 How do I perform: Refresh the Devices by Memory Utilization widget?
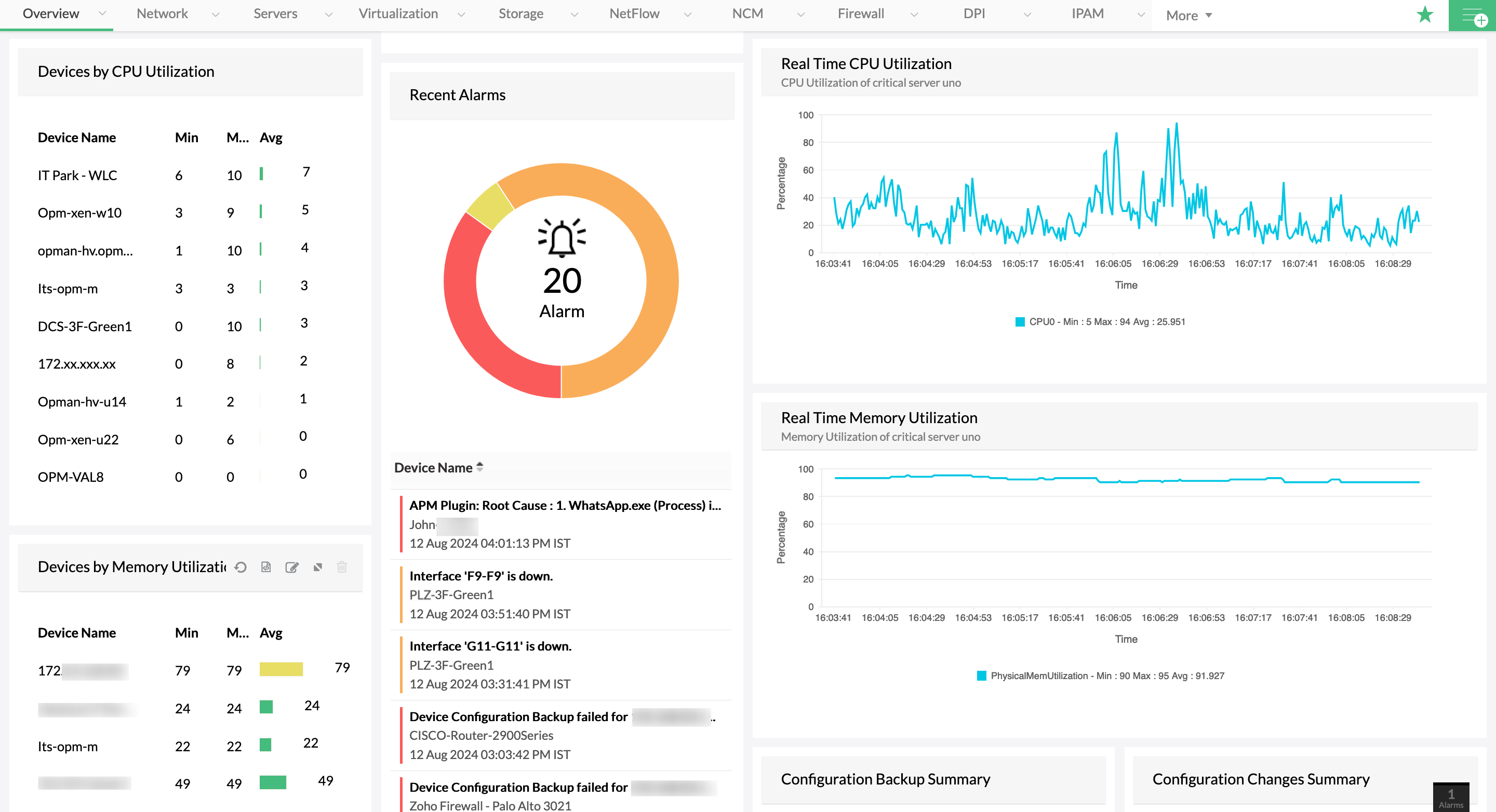point(241,567)
